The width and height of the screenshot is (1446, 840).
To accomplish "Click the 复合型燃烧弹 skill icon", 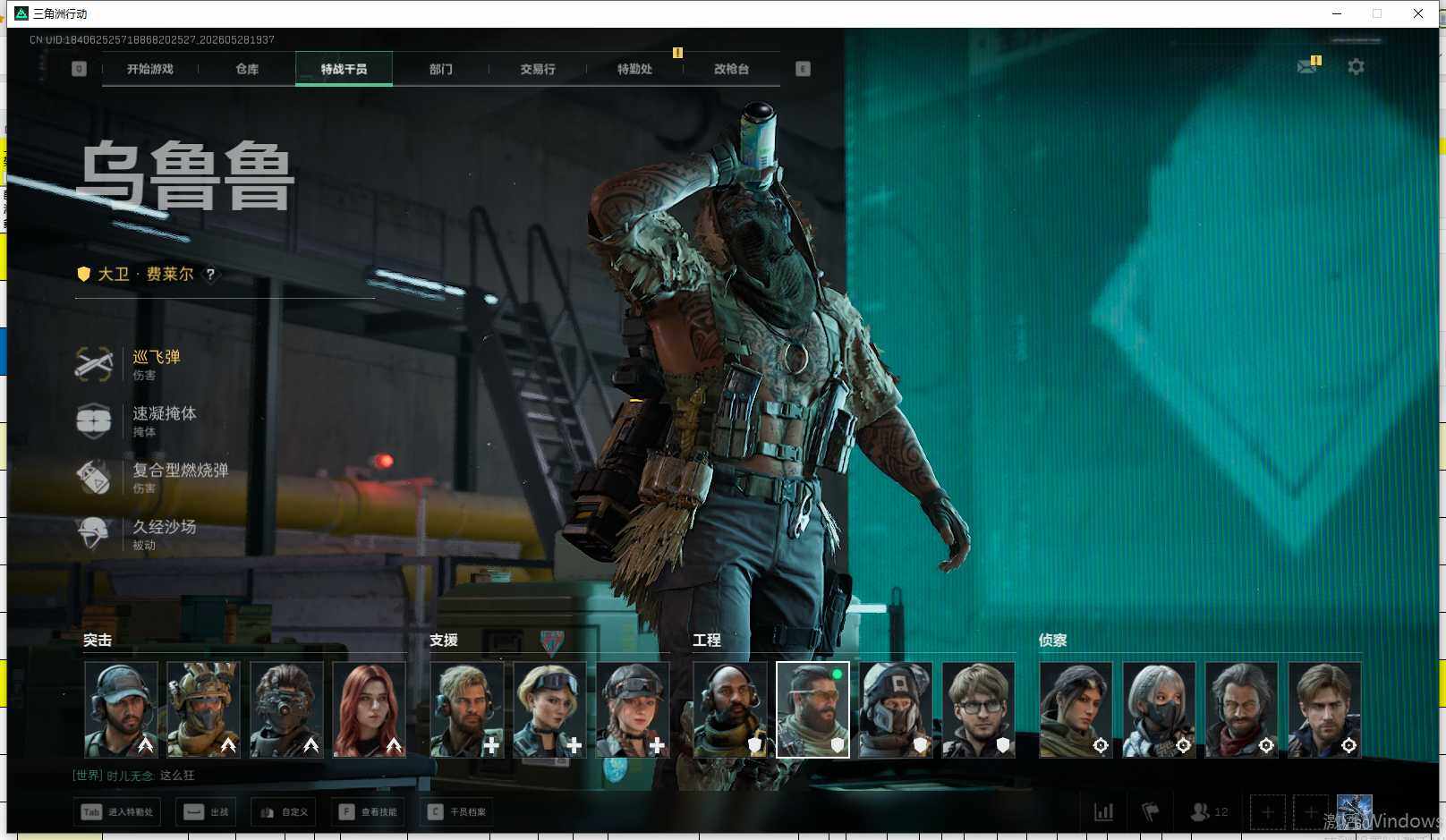I will [x=94, y=477].
